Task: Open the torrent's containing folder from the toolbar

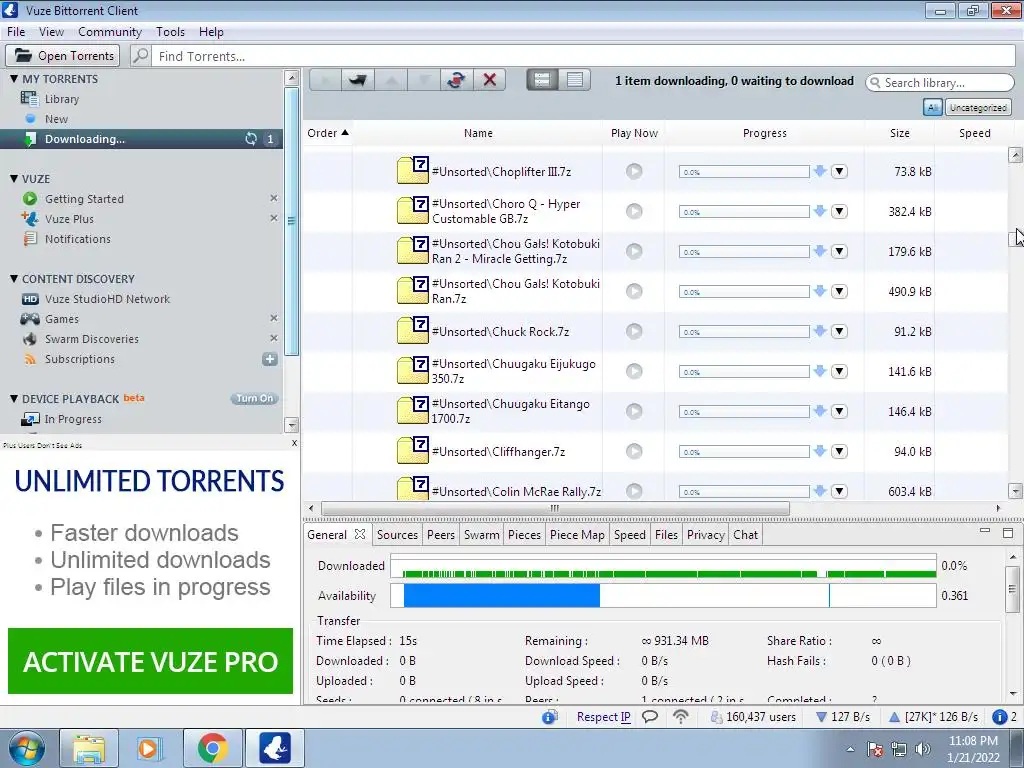Action: (357, 80)
